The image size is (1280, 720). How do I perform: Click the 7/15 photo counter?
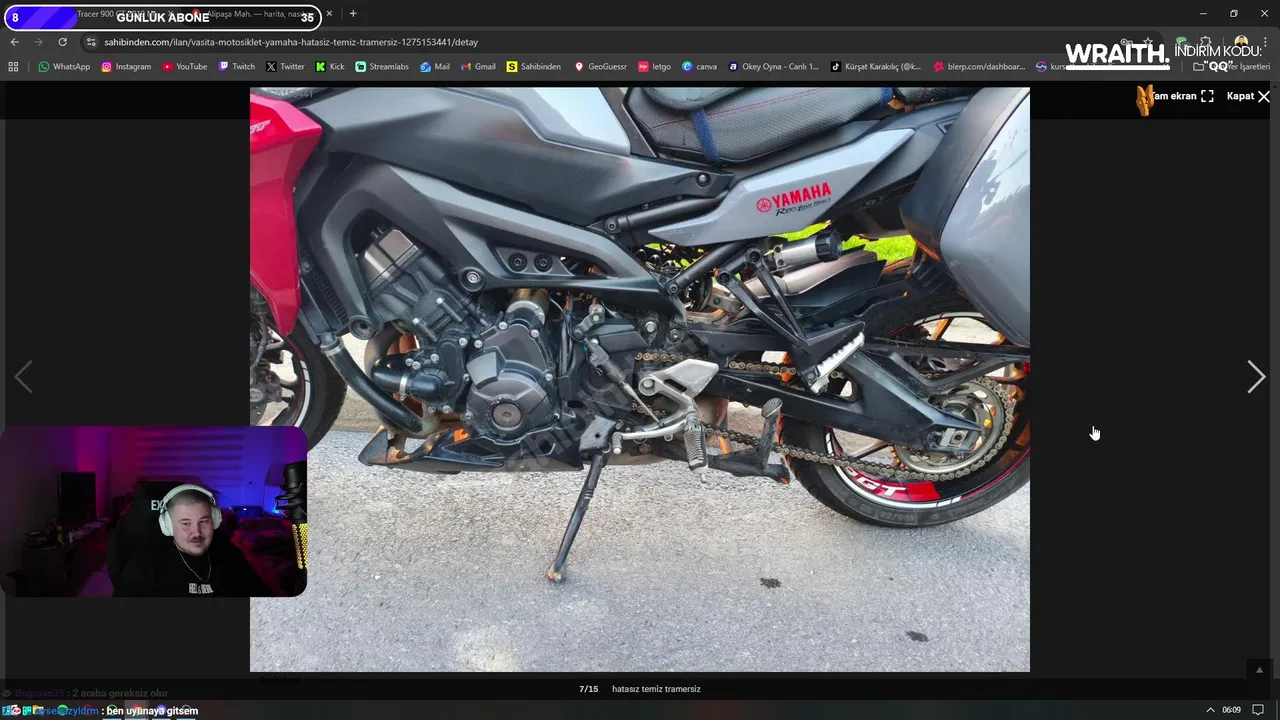pos(588,689)
